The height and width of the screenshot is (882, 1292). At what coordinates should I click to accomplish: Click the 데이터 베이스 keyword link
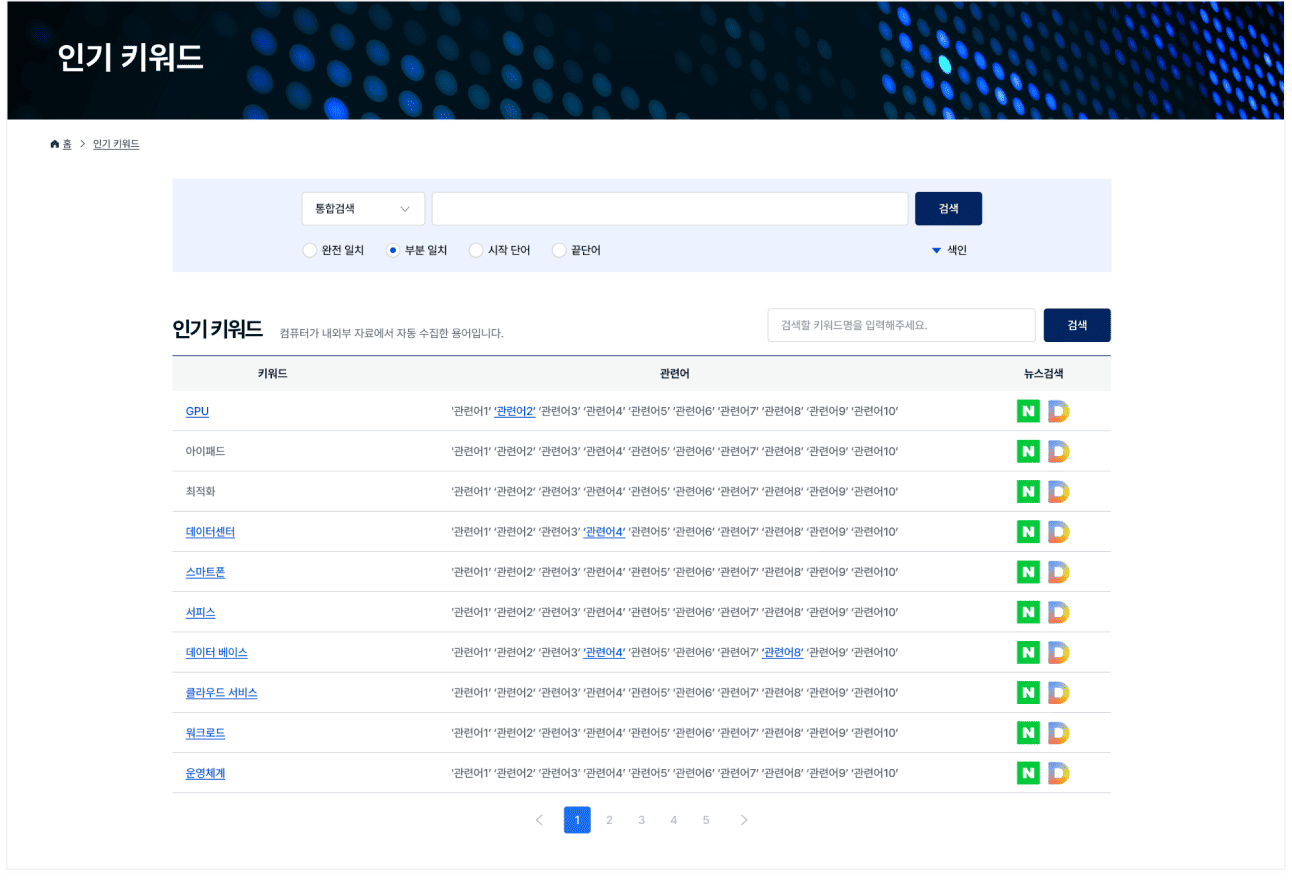tap(216, 652)
